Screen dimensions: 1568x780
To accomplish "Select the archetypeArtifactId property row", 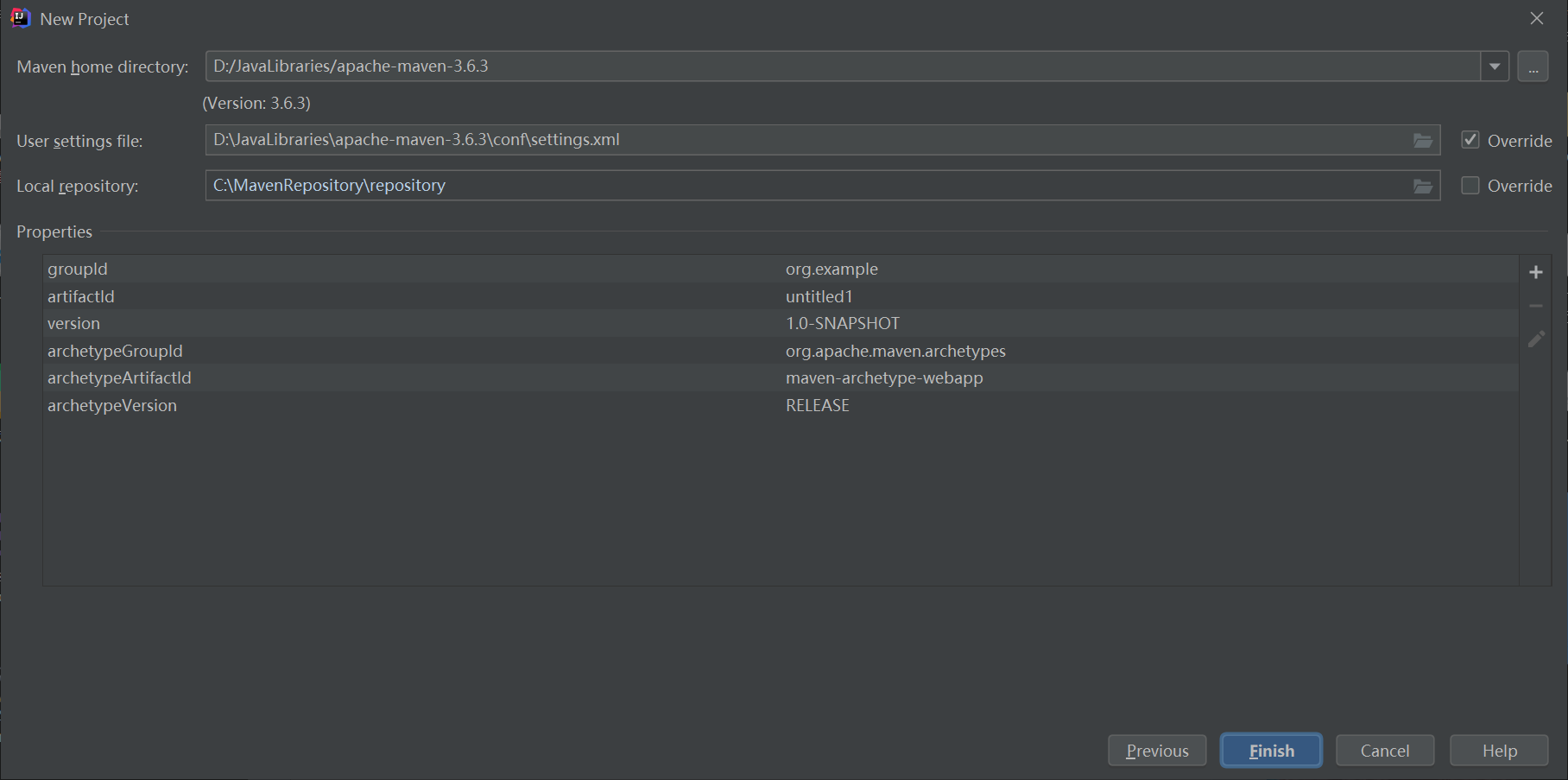I will [345, 377].
